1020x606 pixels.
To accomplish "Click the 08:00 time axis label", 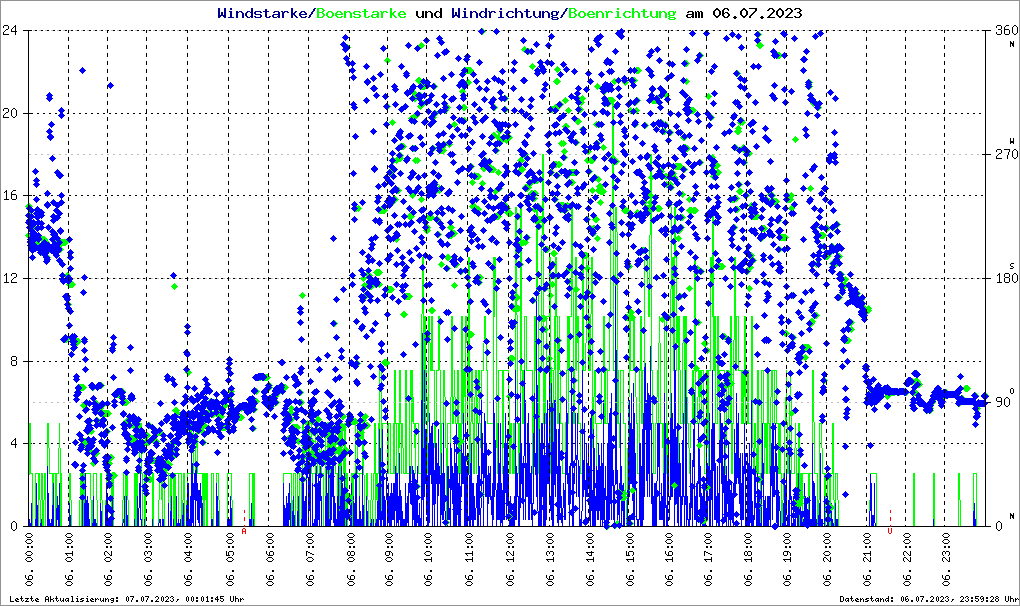I will 349,559.
